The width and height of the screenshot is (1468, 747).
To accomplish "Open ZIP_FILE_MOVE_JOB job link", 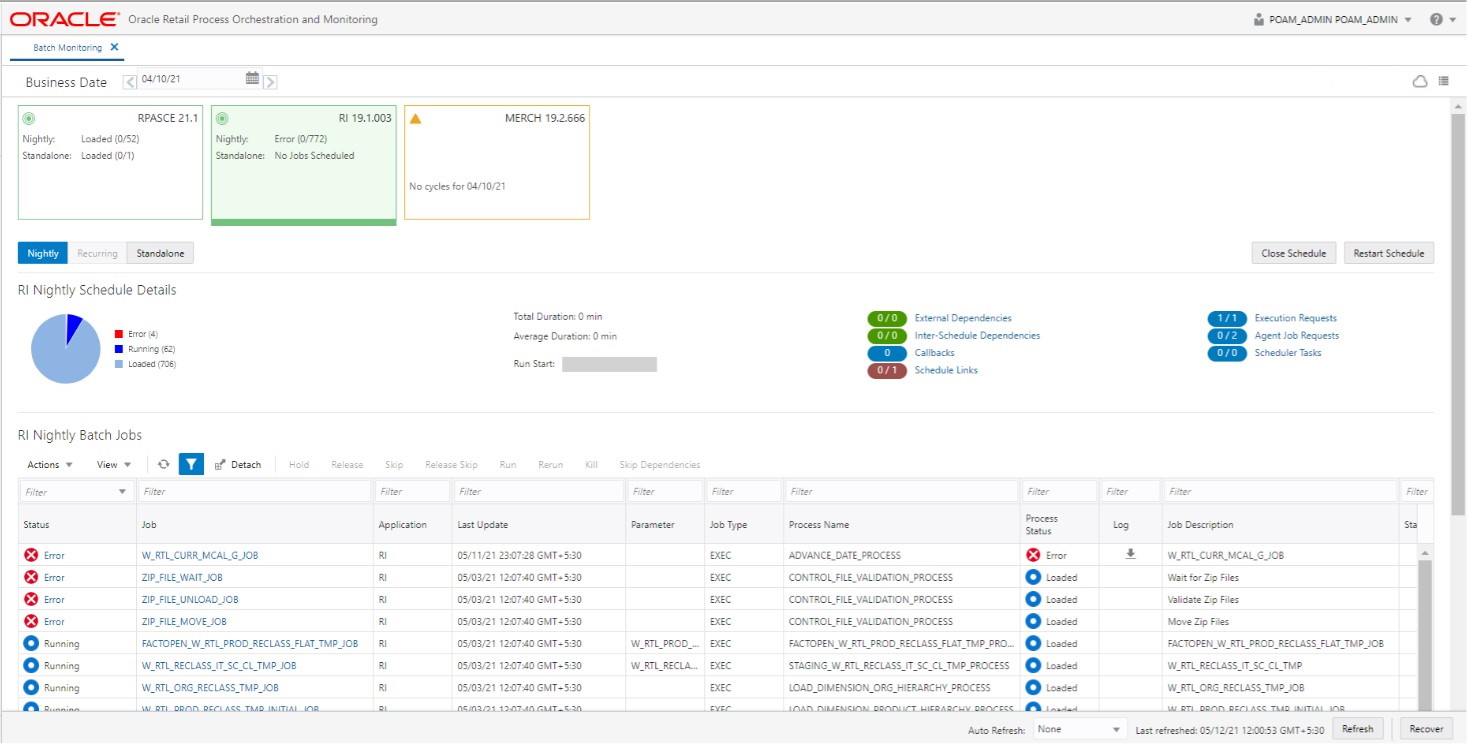I will coord(184,622).
